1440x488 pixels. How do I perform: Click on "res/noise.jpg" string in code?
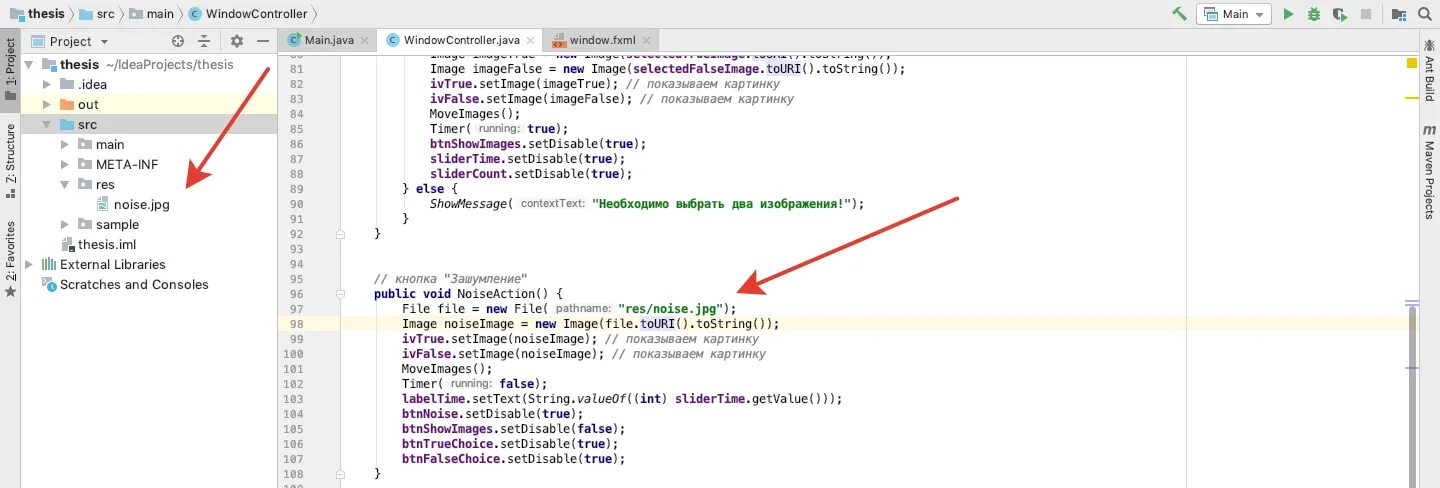pos(672,309)
